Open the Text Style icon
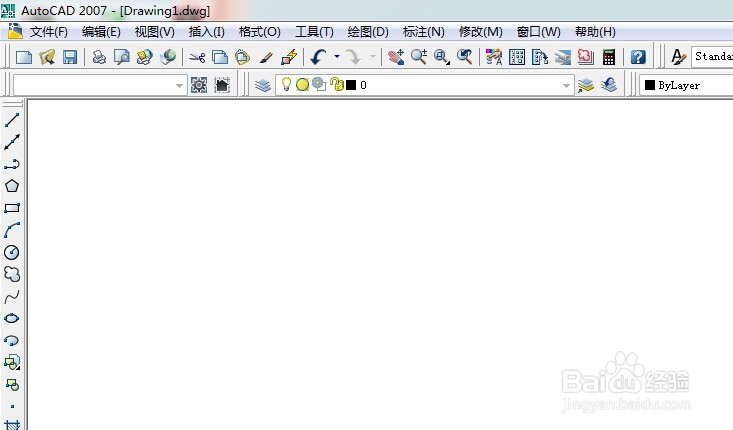Screen dimensions: 733x430 point(678,57)
